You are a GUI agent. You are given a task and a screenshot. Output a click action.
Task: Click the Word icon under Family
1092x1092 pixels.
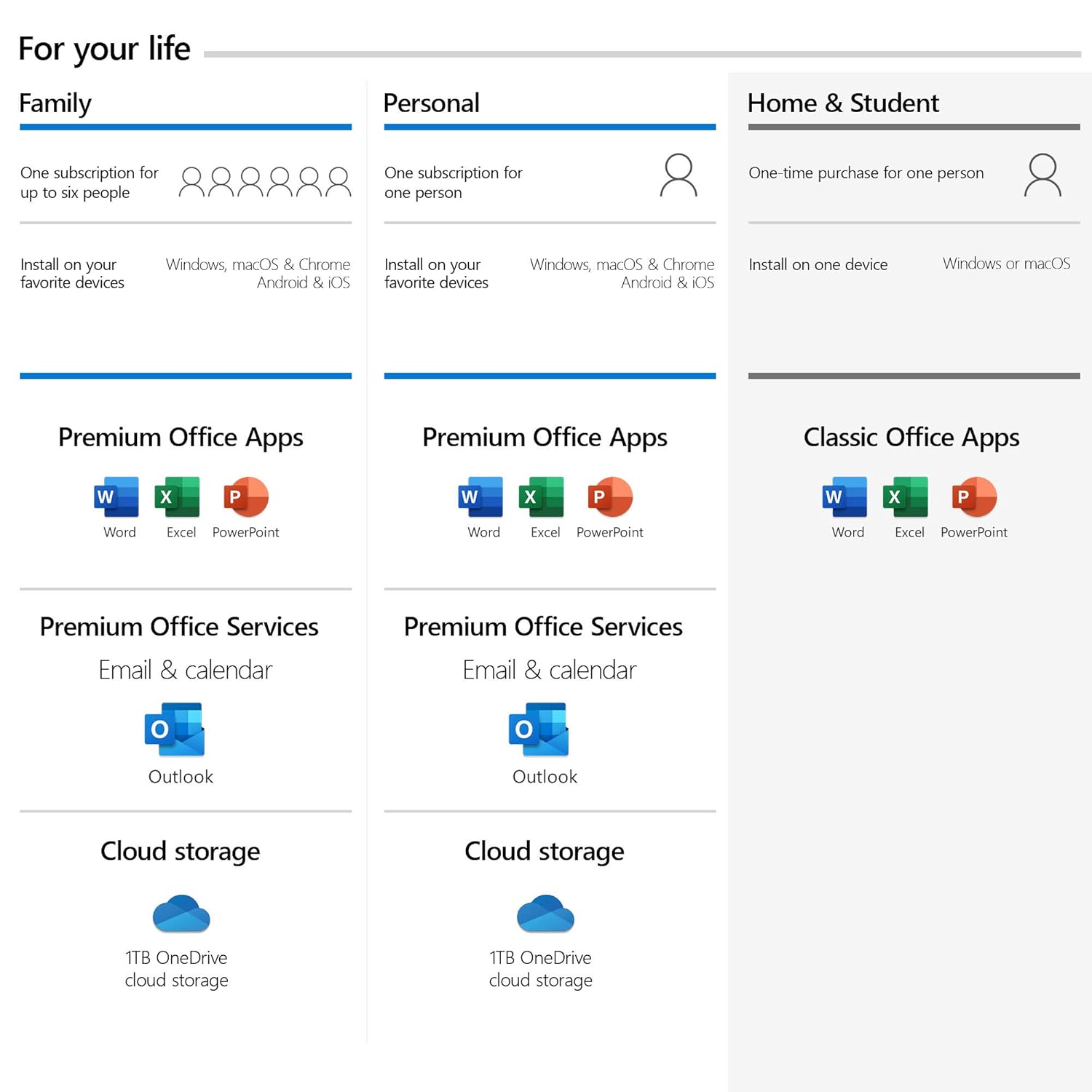(116, 497)
